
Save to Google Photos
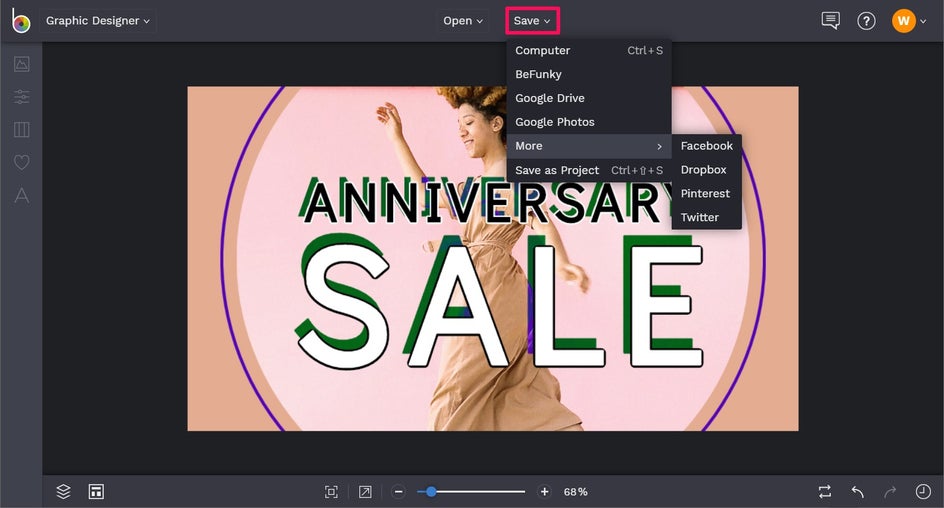tap(589, 122)
